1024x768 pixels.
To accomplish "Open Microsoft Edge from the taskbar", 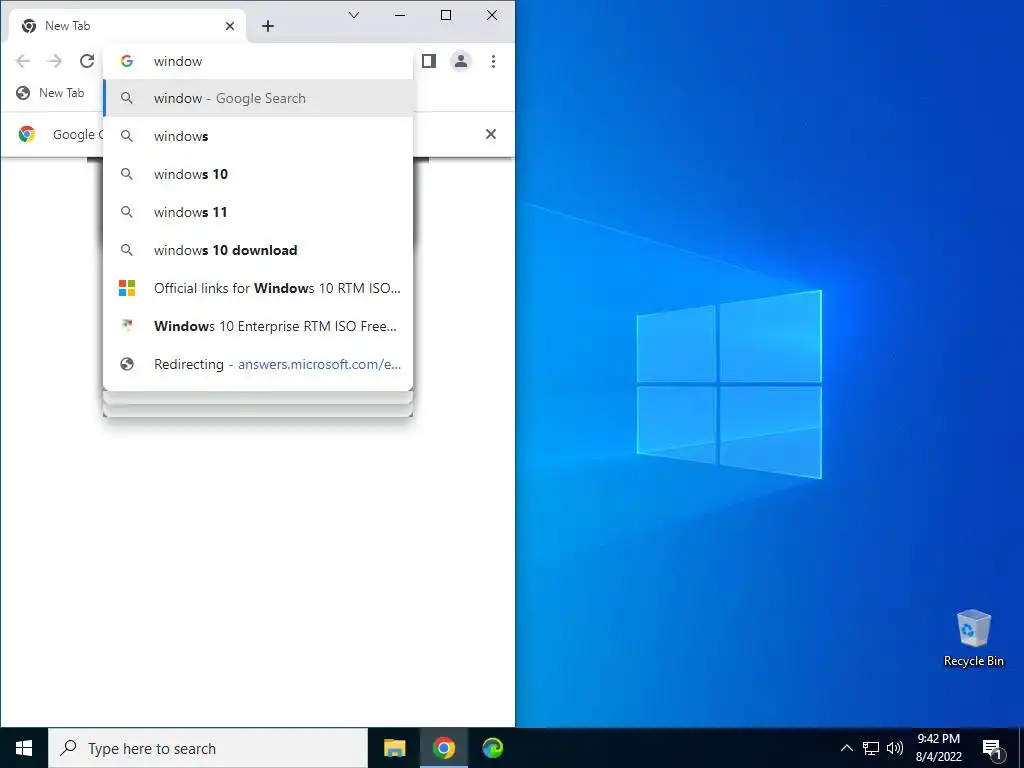I will pyautogui.click(x=492, y=748).
